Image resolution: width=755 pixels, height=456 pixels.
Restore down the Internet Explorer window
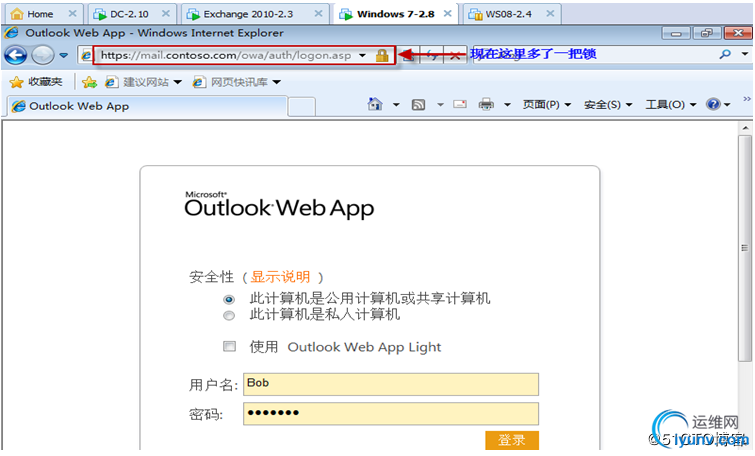click(x=706, y=33)
